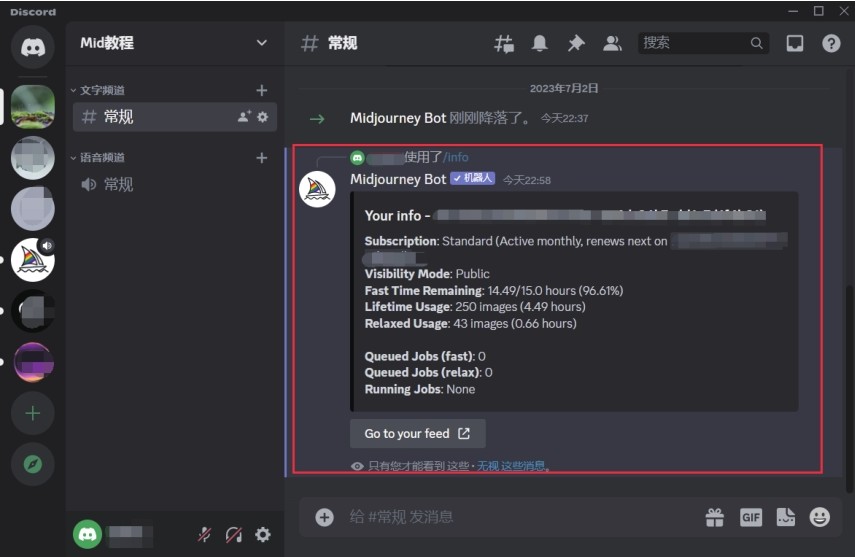Open the emoji picker
The width and height of the screenshot is (855, 557).
pos(820,517)
